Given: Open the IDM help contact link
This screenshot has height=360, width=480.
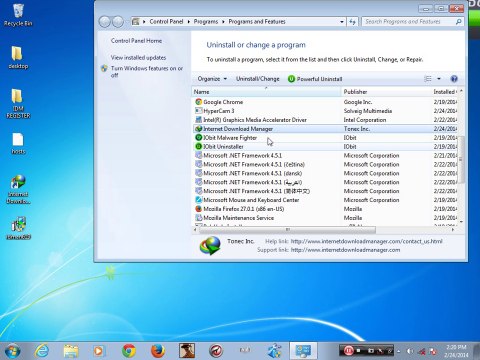Looking at the screenshot, I should (x=367, y=241).
